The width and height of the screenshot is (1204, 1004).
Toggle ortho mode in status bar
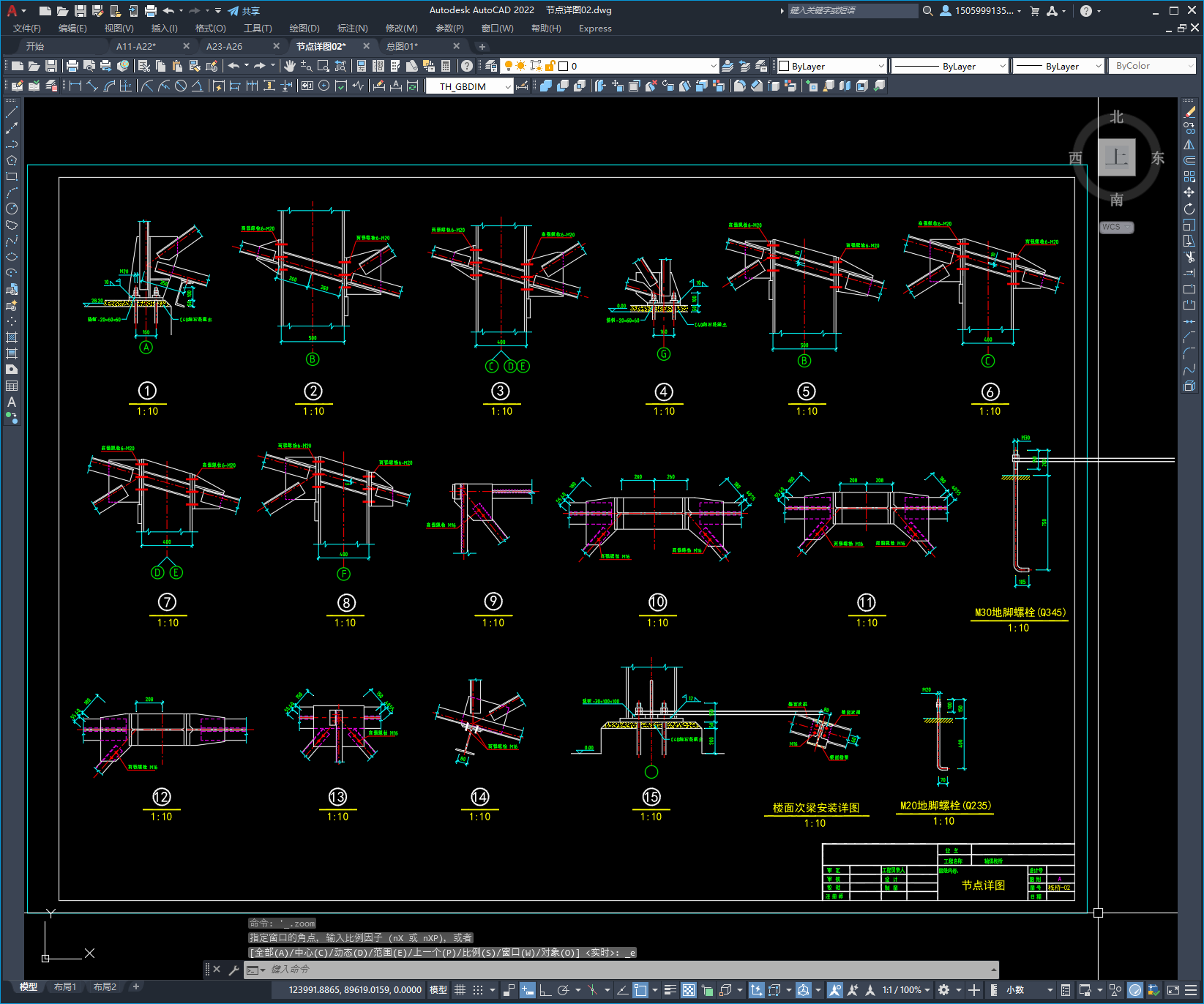pyautogui.click(x=545, y=990)
